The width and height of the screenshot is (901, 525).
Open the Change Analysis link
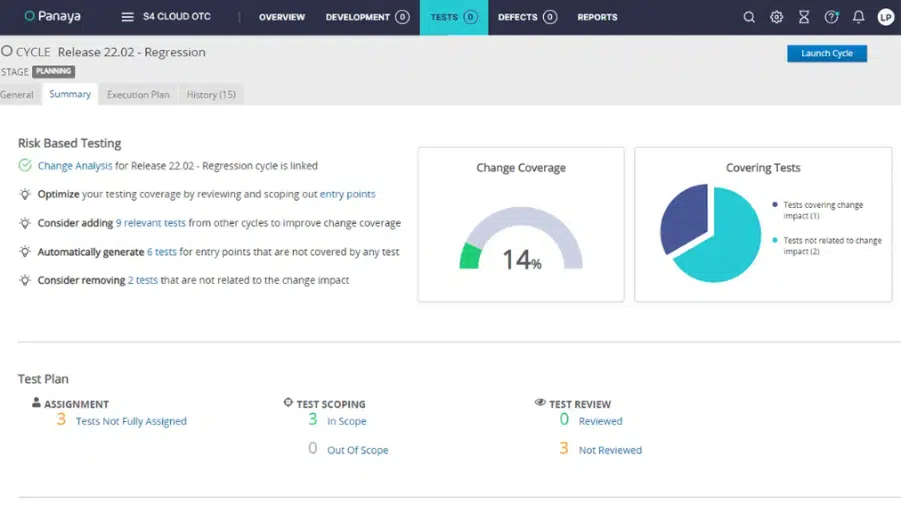tap(75, 166)
